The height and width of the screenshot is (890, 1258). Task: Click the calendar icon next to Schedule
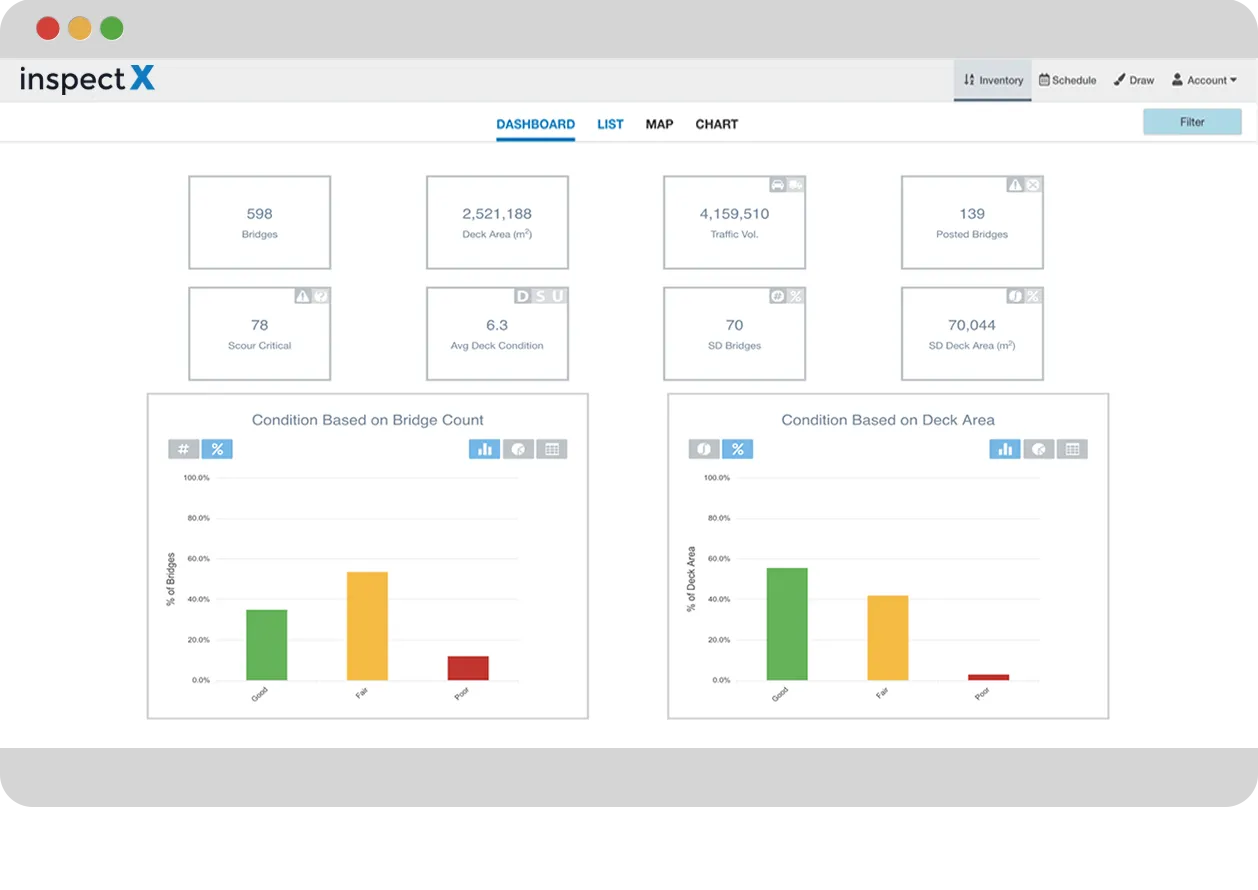pos(1043,80)
